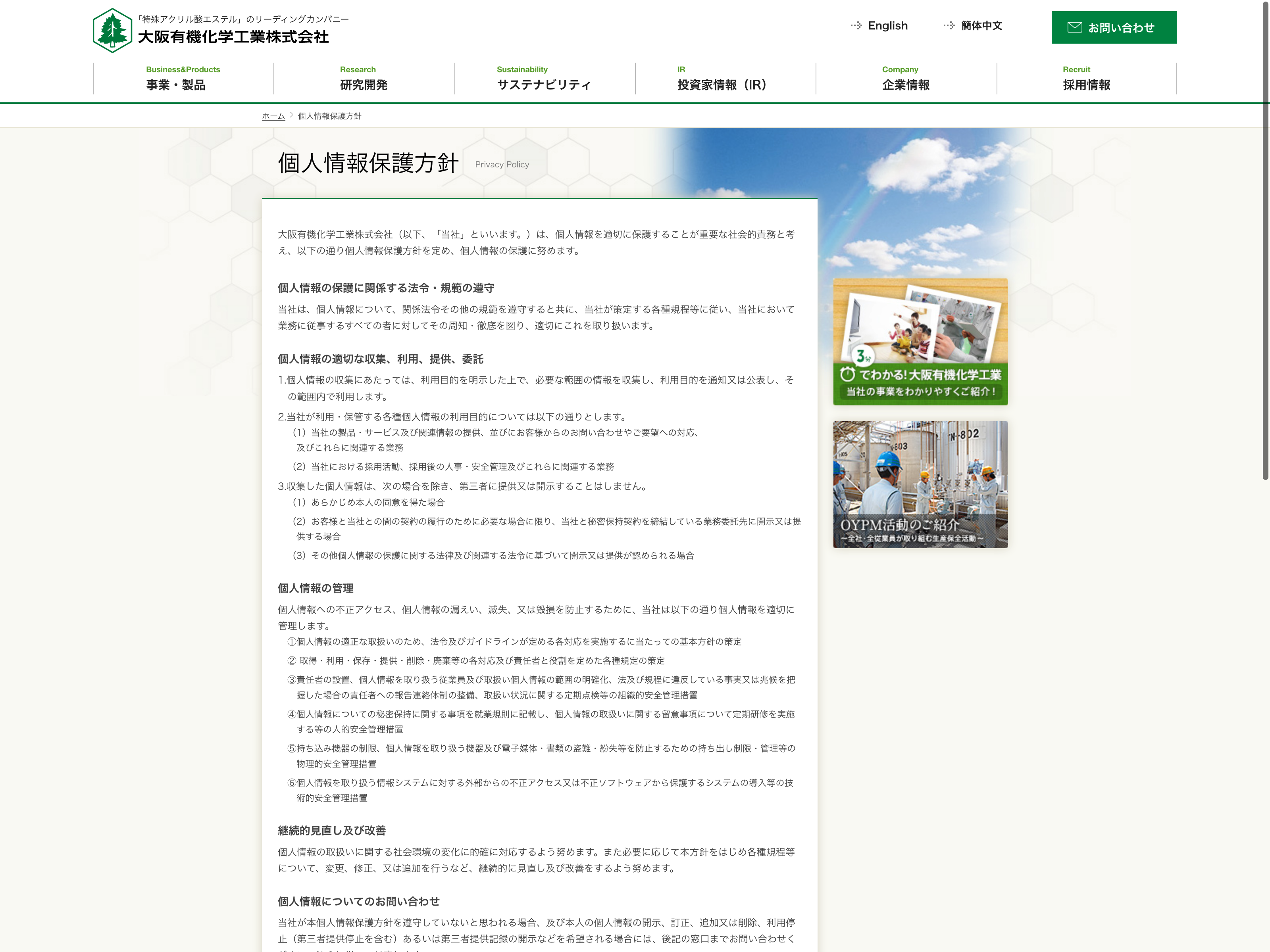
Task: Click the envelope icon in contact button
Action: 1074,27
